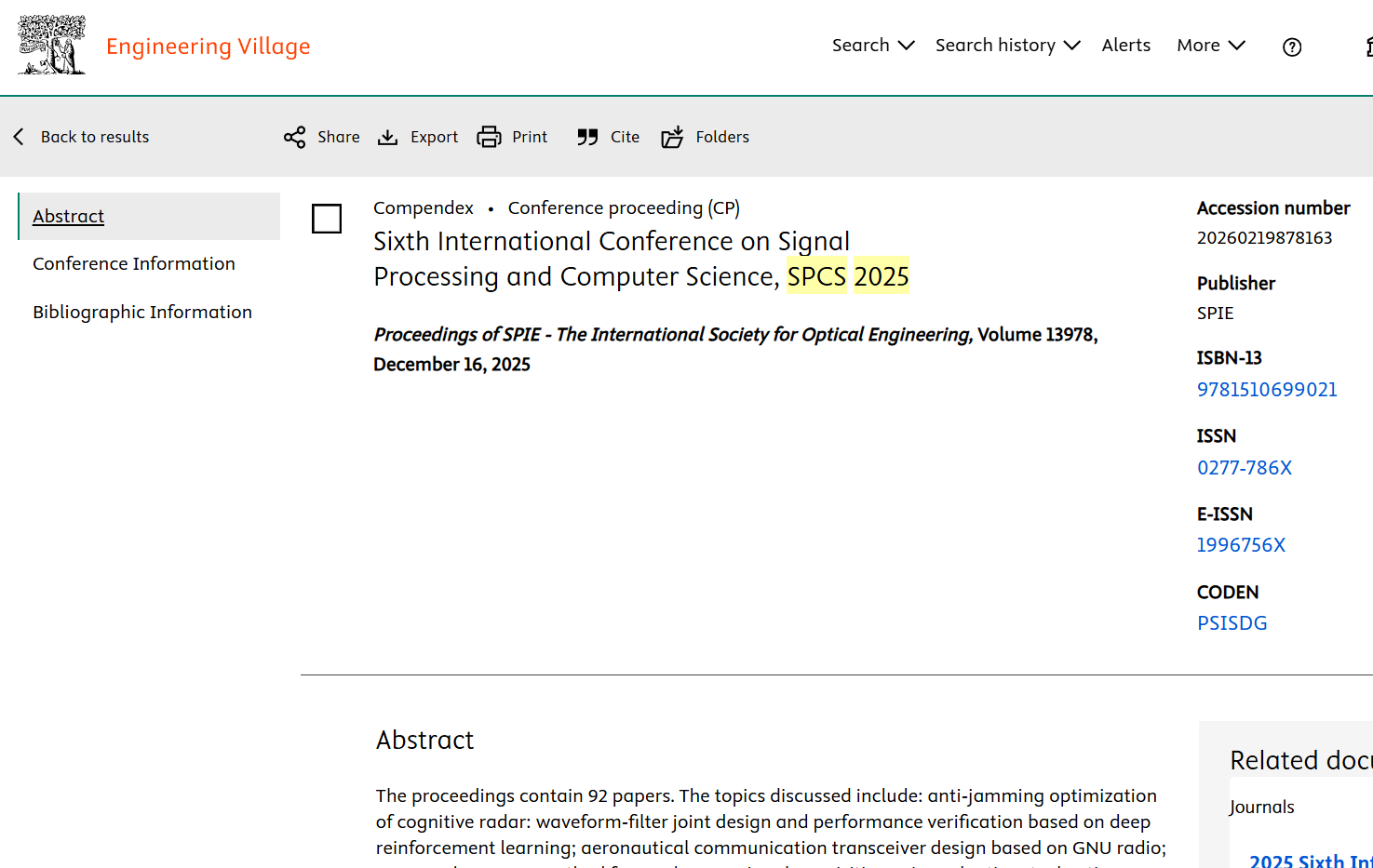Go to the Bibliographic Information section
This screenshot has width=1373, height=868.
coord(142,313)
